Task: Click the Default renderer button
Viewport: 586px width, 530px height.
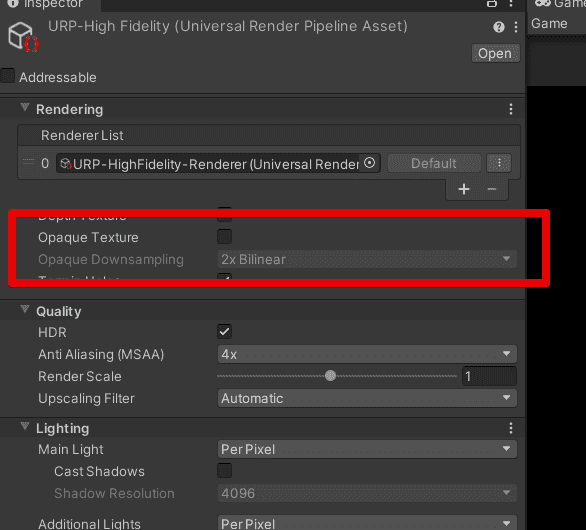Action: coord(434,163)
